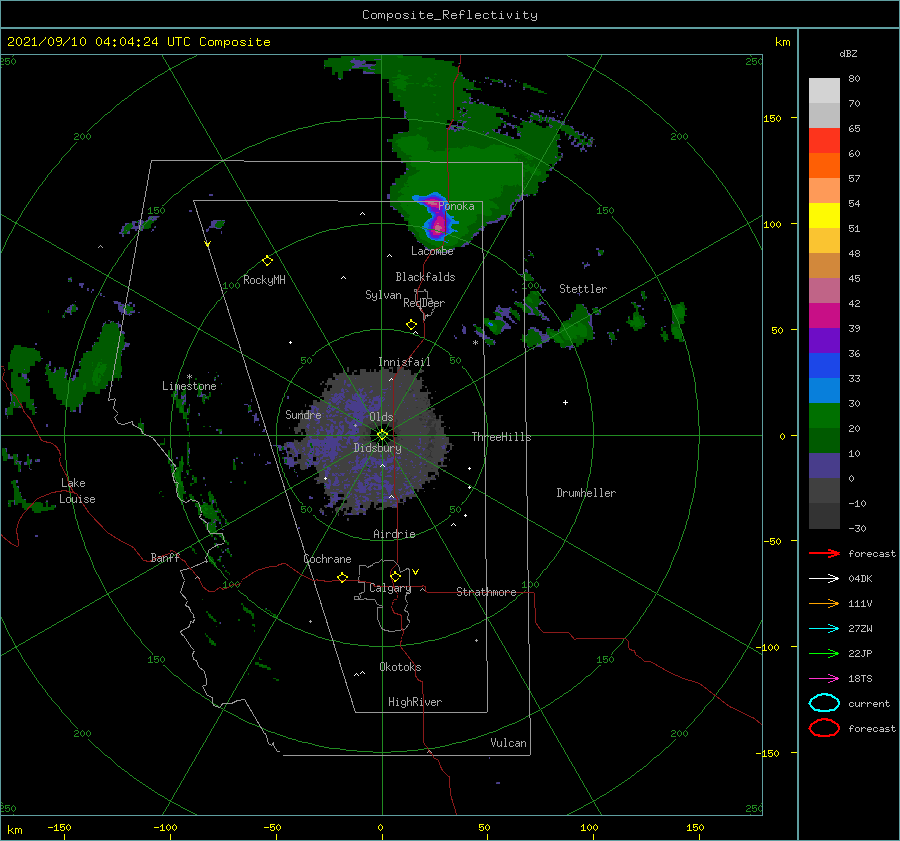This screenshot has width=900, height=841.
Task: Click the magenta 18TS arrow icon
Action: coord(824,679)
